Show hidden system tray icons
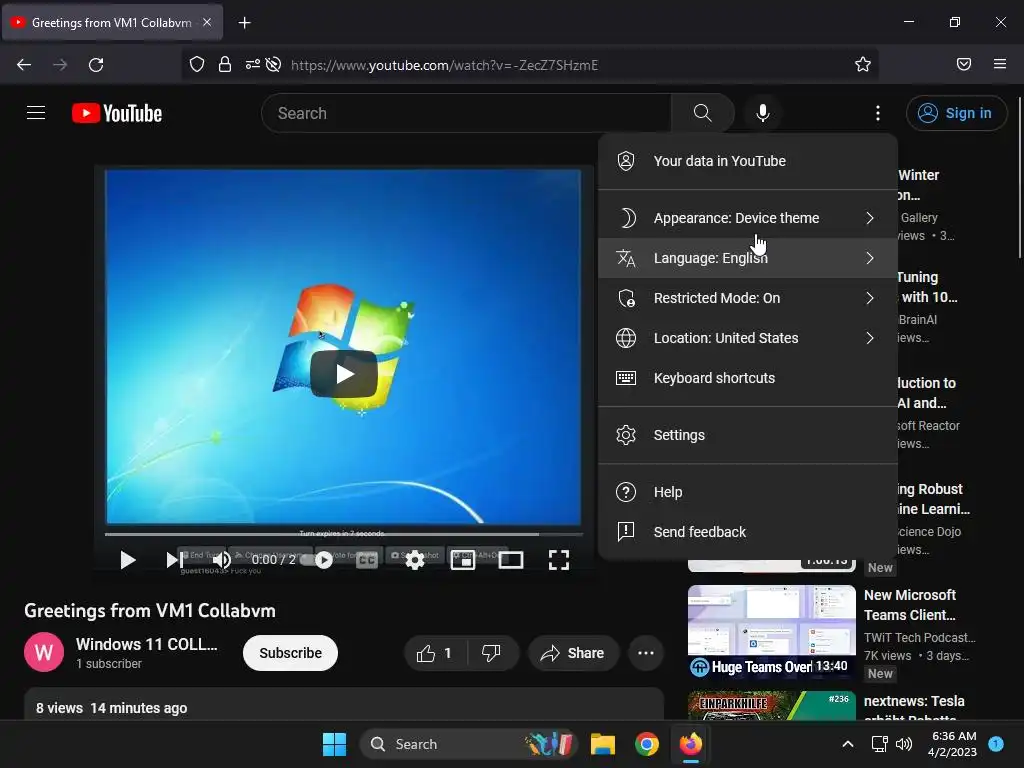 [848, 744]
